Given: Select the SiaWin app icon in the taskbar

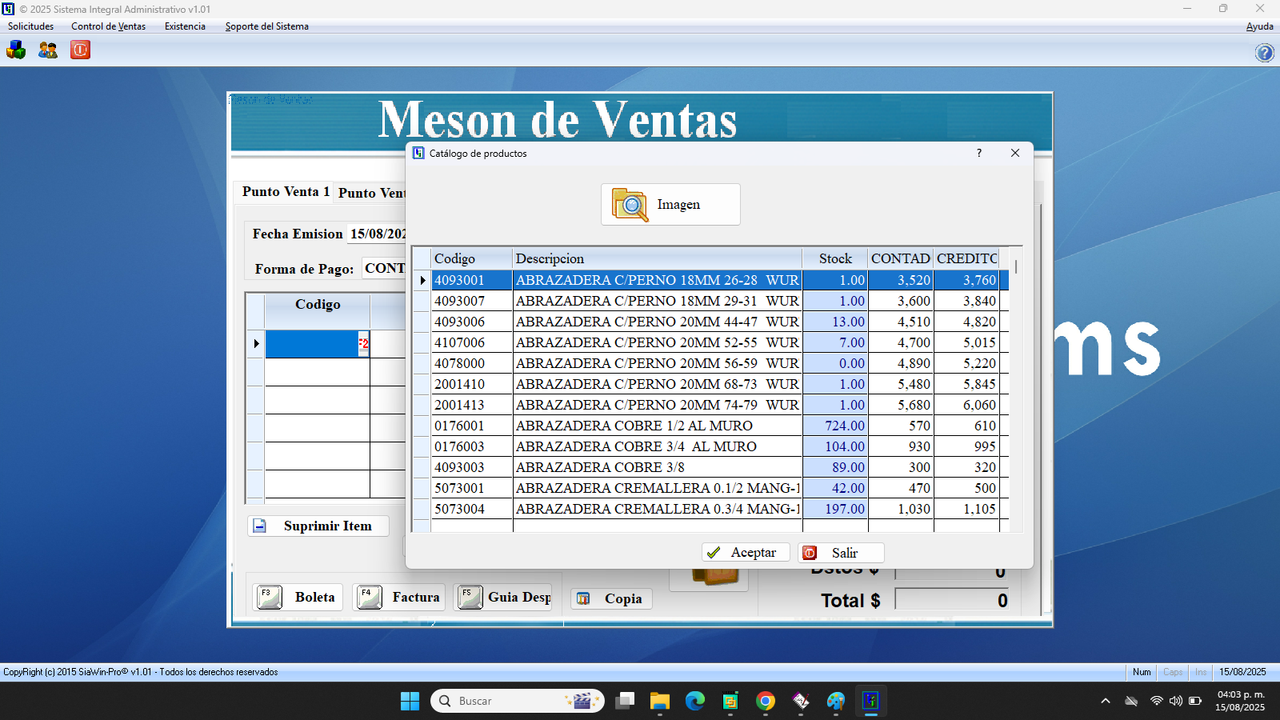Looking at the screenshot, I should tap(869, 700).
